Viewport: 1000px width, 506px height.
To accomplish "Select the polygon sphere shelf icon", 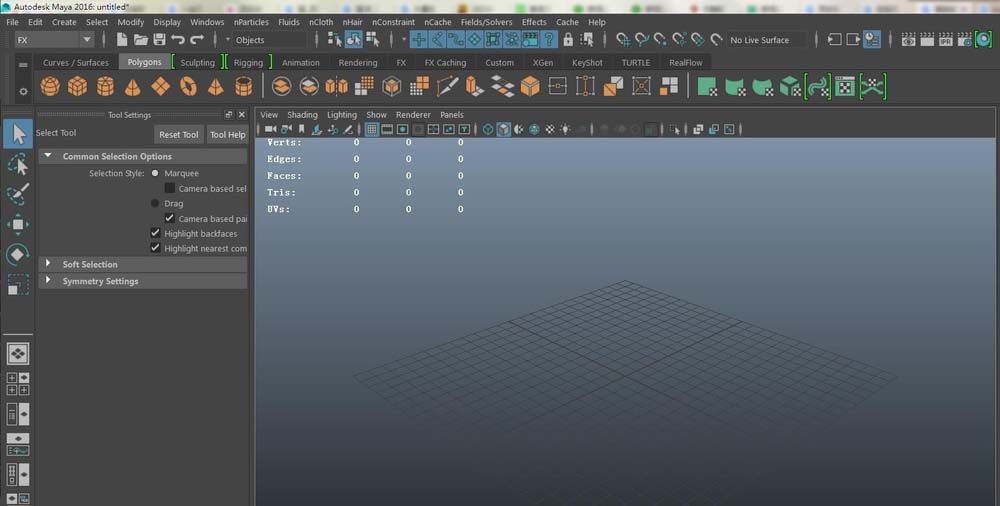I will click(50, 87).
